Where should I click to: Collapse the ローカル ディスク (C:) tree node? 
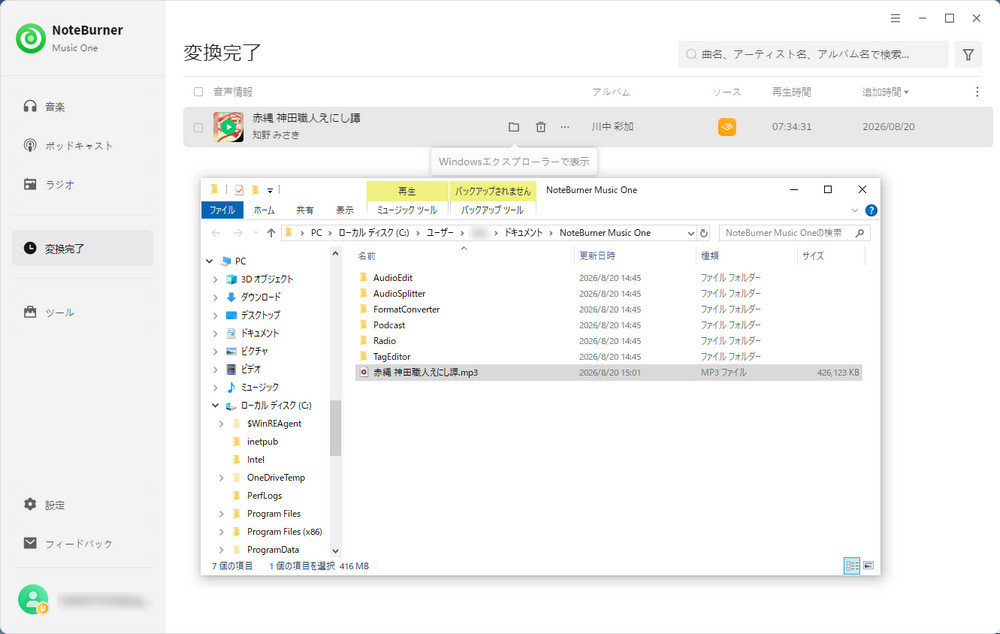(215, 406)
